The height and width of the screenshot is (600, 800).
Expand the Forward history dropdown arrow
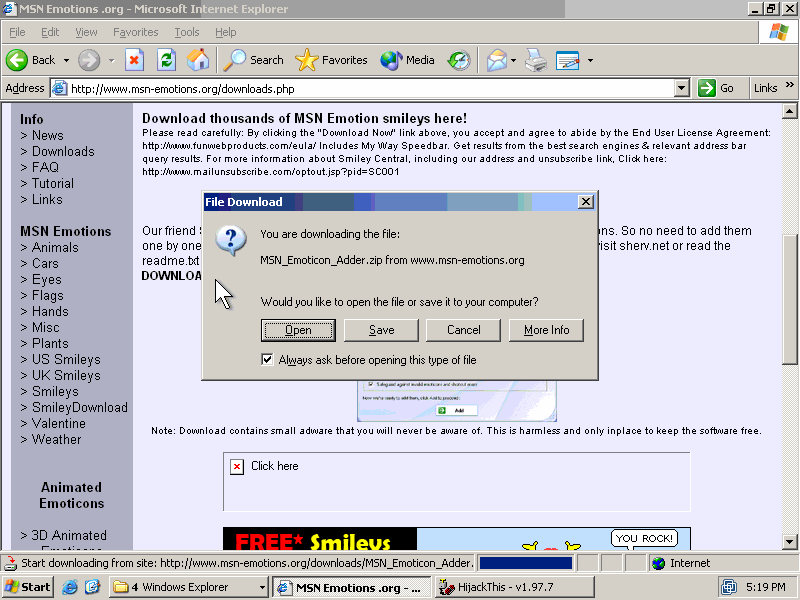click(111, 60)
